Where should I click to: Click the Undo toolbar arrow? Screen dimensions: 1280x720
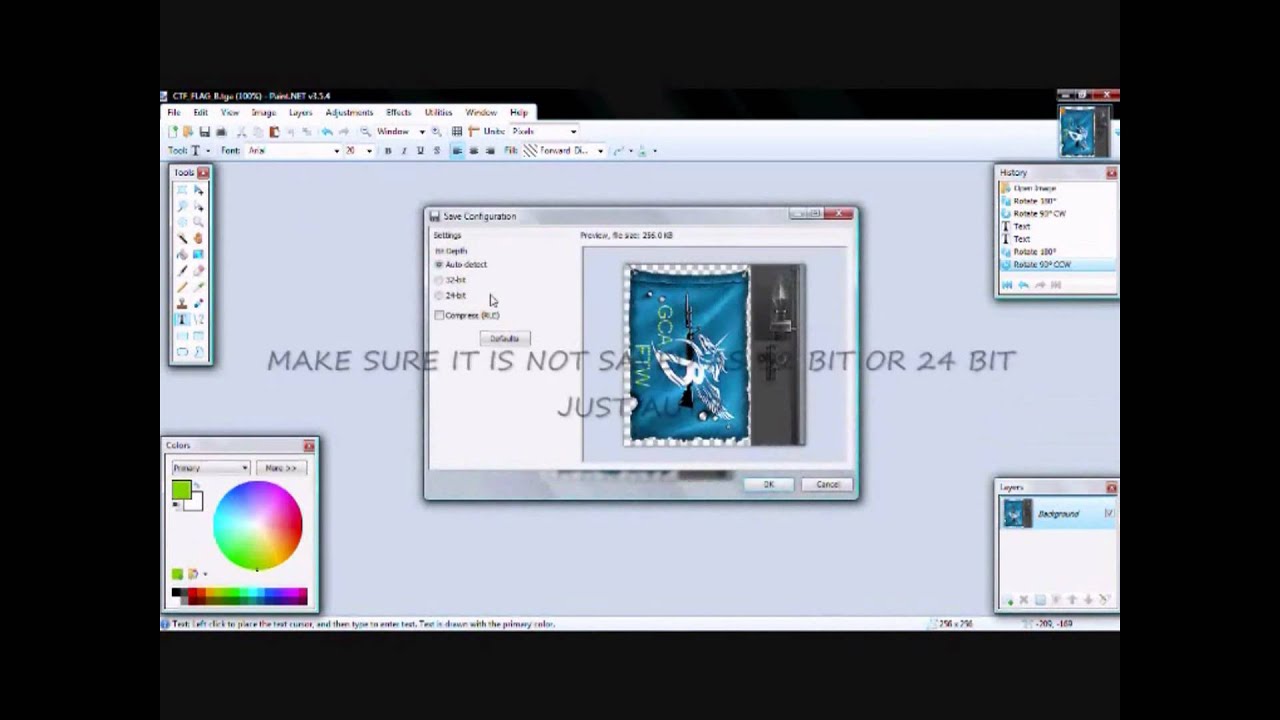coord(326,131)
